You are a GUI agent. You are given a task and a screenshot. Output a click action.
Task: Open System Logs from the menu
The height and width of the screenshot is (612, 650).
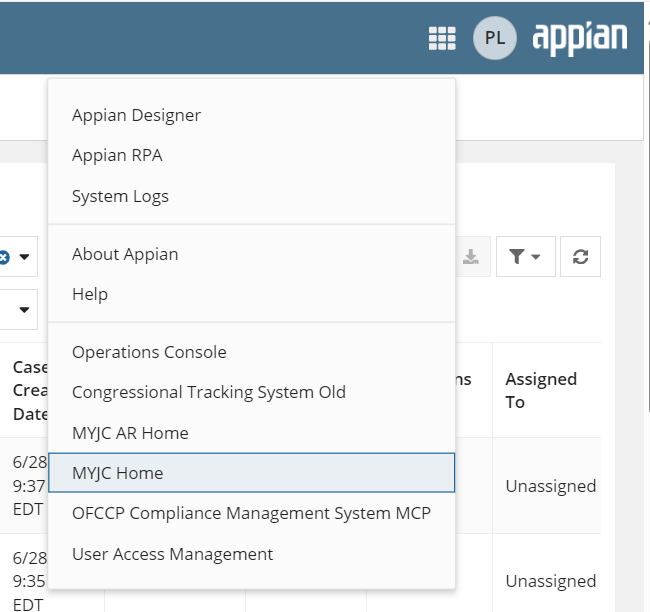pos(252,196)
